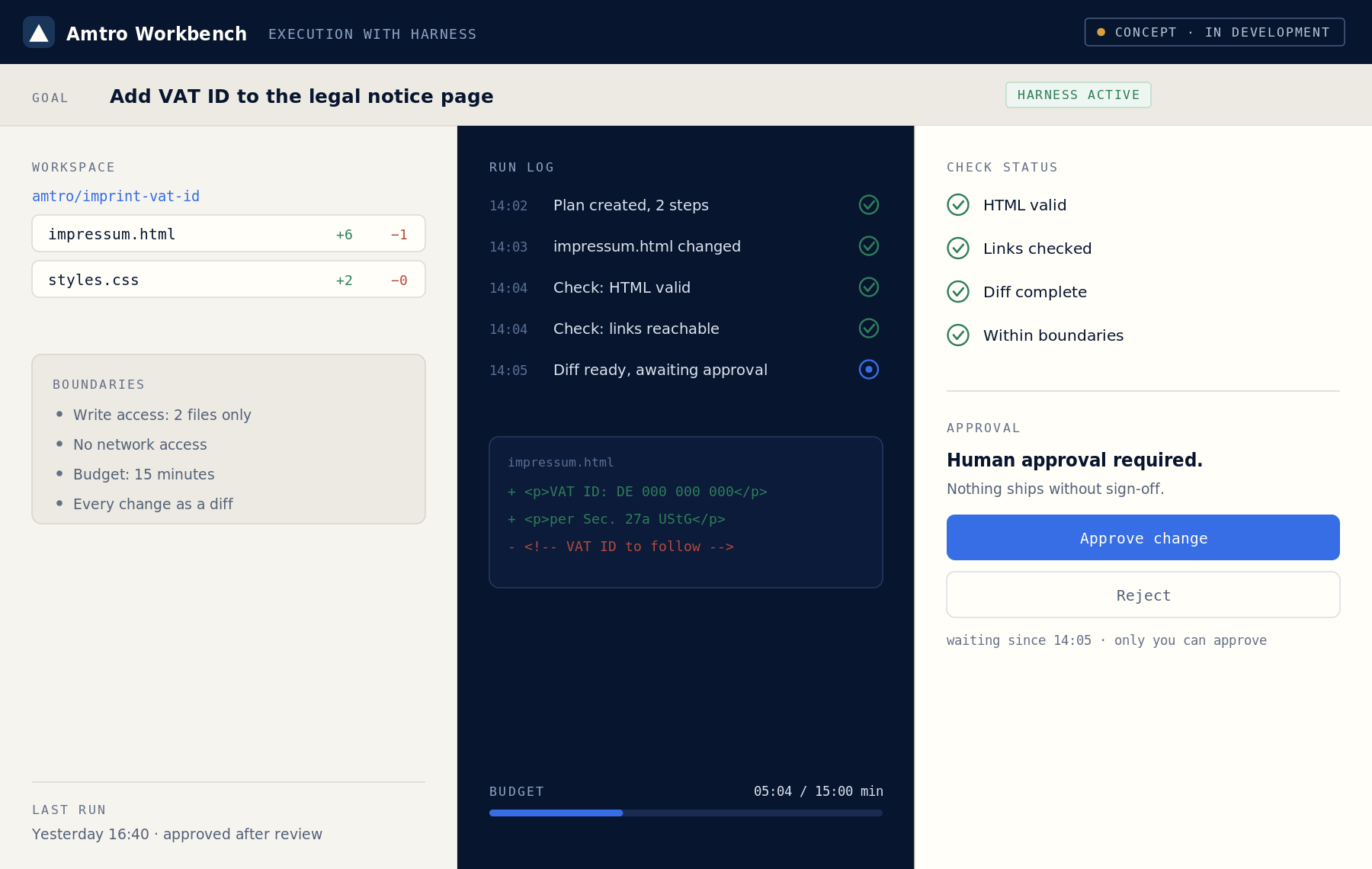The height and width of the screenshot is (869, 1372).
Task: Click the checkmark beside Plan created, 2 steps
Action: (869, 205)
